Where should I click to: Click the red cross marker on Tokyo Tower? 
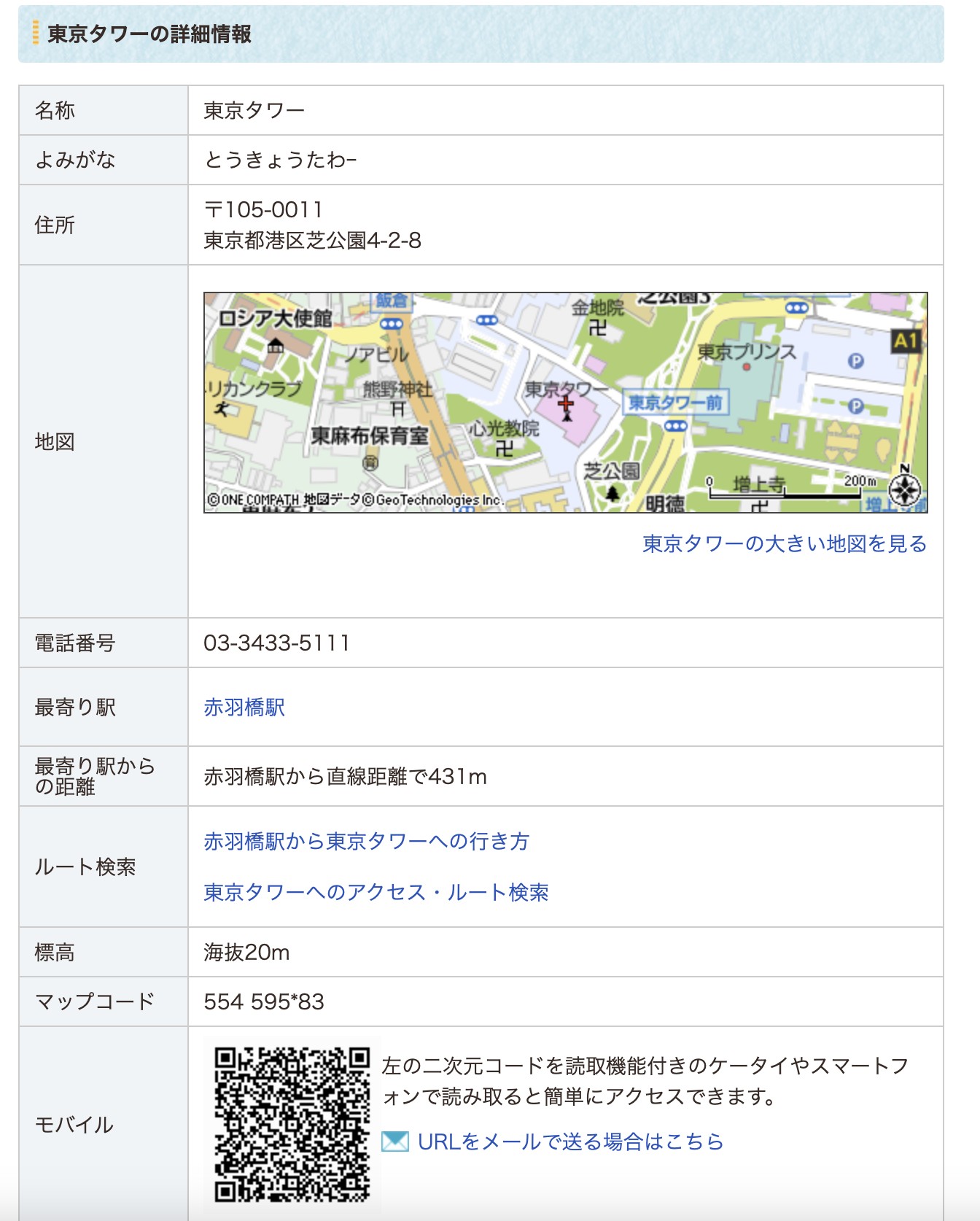pyautogui.click(x=566, y=403)
